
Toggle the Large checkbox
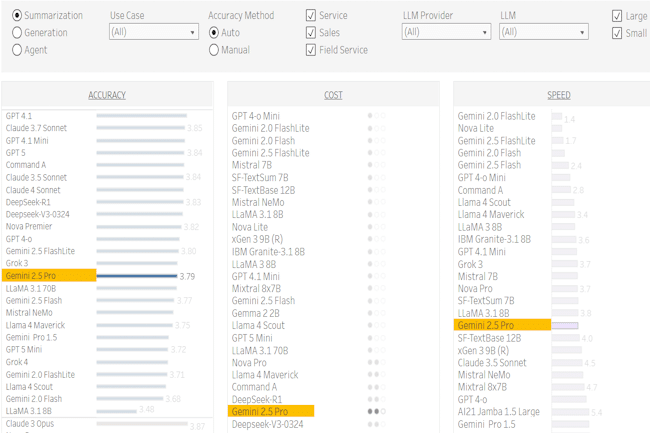pyautogui.click(x=617, y=16)
